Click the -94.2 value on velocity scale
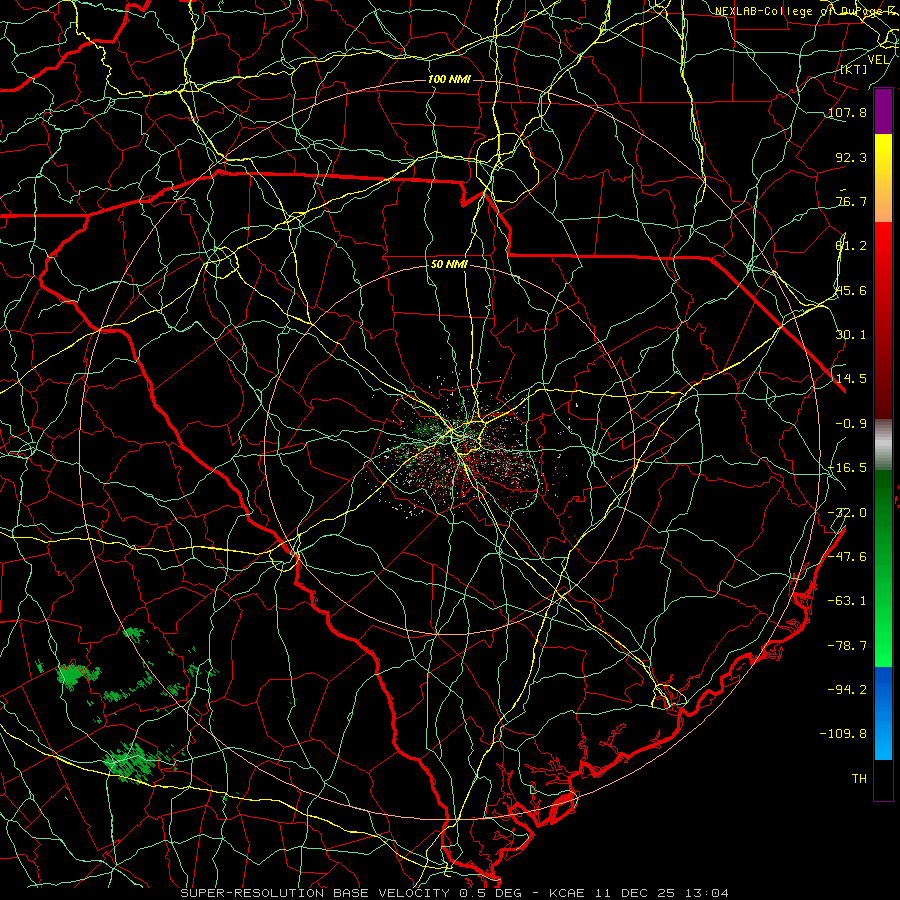The image size is (900, 900). click(847, 689)
